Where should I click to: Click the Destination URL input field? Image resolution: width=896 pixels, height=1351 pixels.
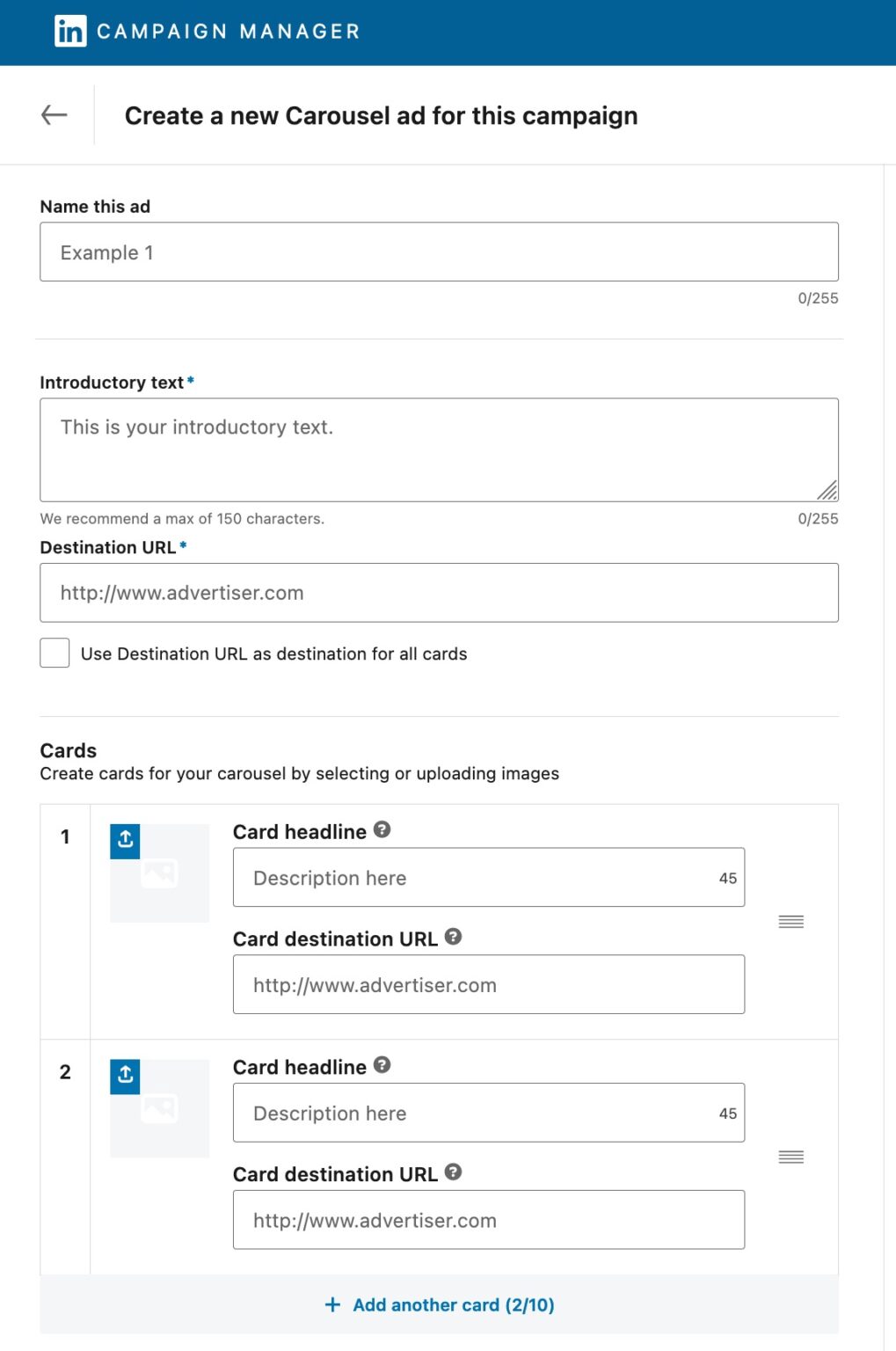[439, 592]
